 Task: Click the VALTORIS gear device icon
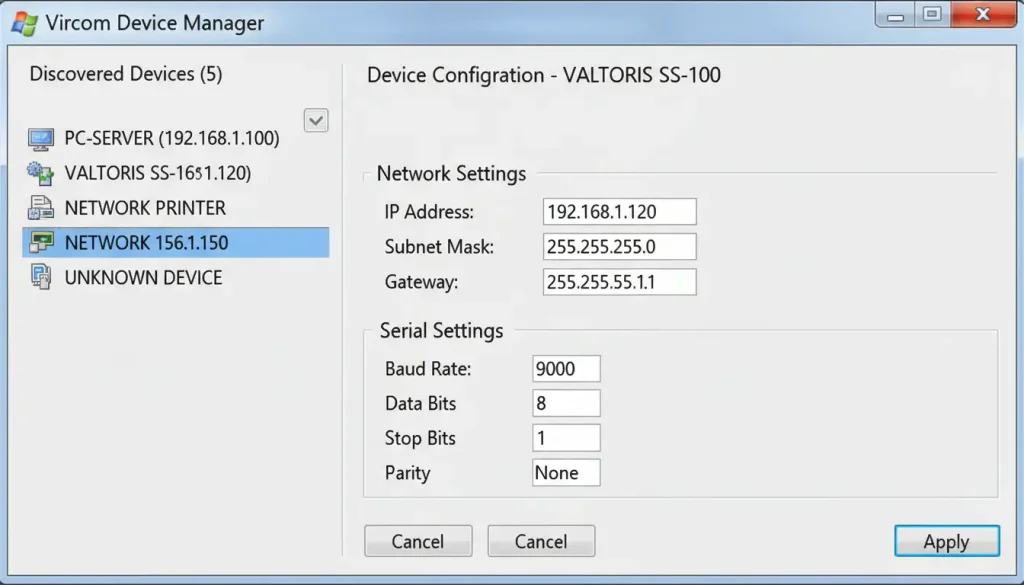(40, 174)
